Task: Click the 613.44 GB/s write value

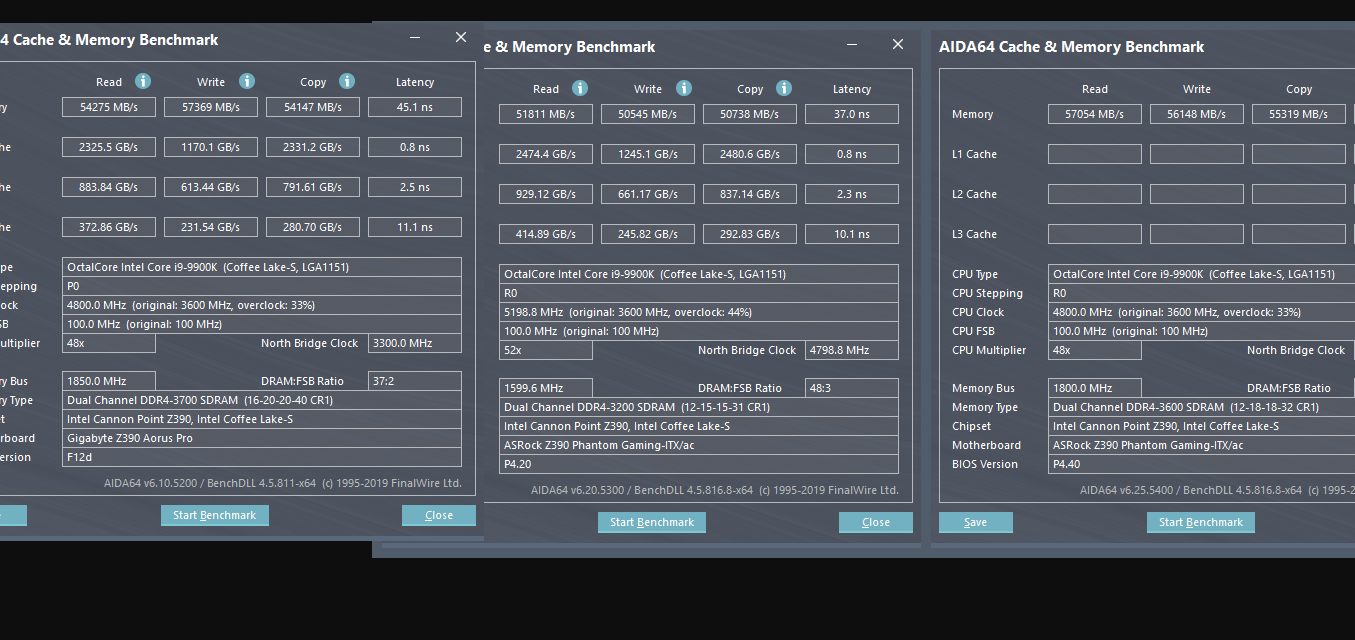Action: [x=211, y=187]
